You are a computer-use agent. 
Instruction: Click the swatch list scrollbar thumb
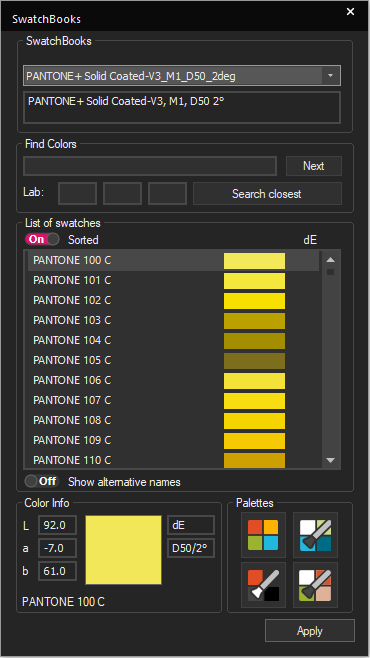pos(331,272)
